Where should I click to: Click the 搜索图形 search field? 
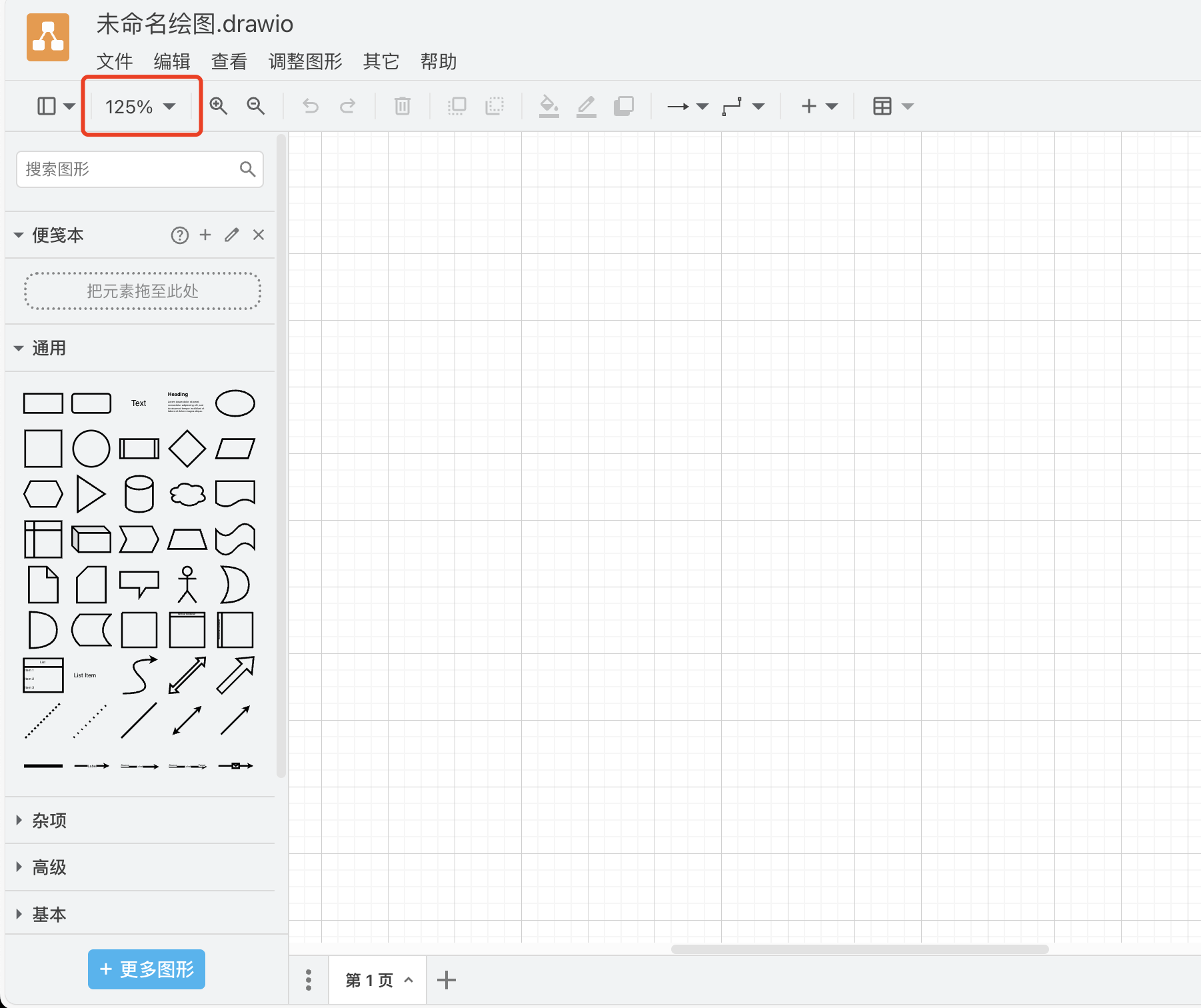point(130,169)
